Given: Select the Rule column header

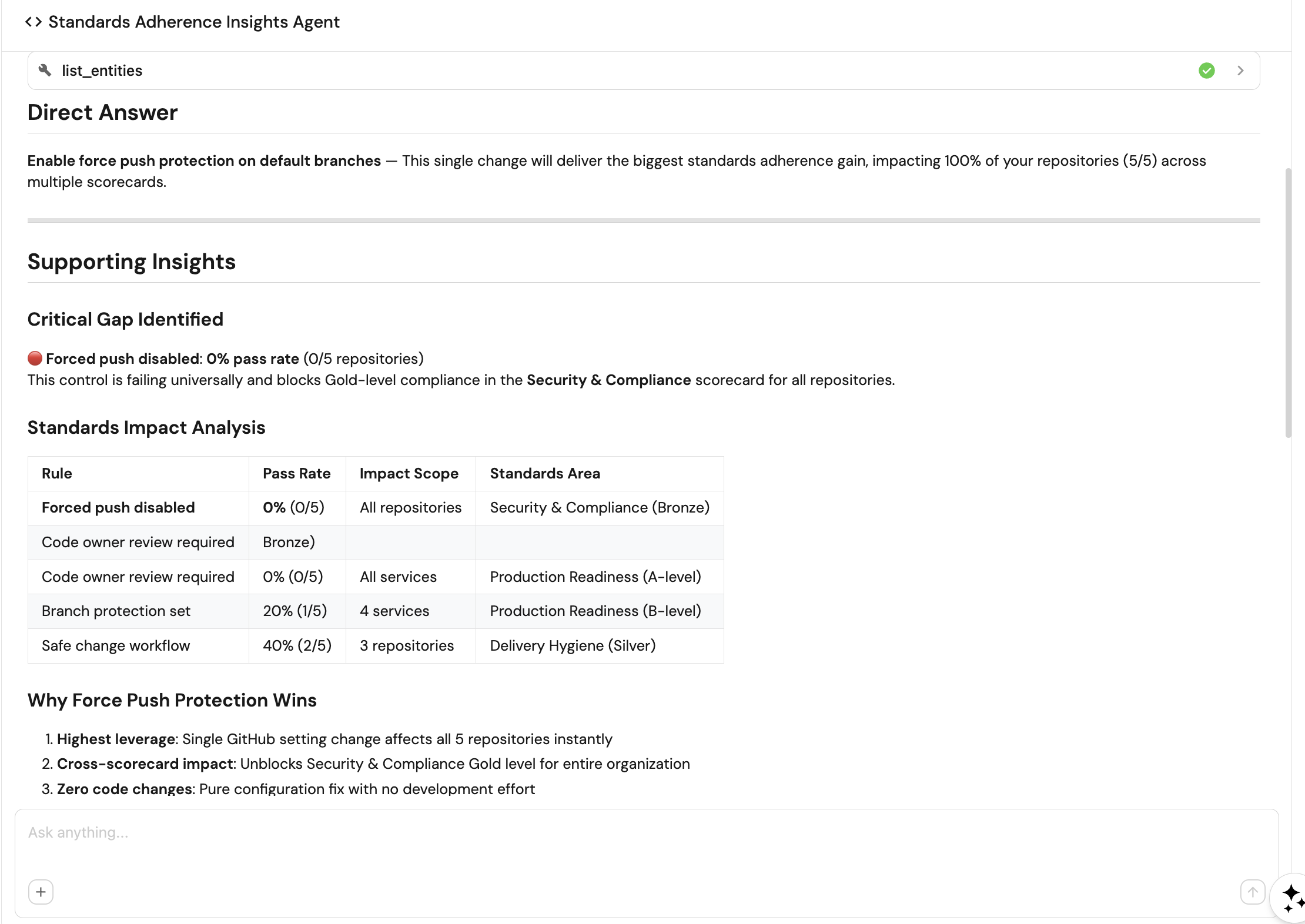Looking at the screenshot, I should tap(57, 474).
